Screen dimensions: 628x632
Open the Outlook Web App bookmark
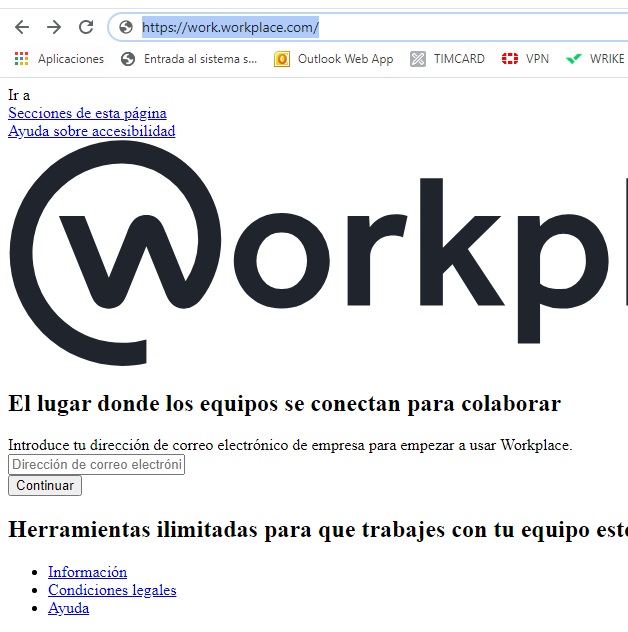pos(345,59)
